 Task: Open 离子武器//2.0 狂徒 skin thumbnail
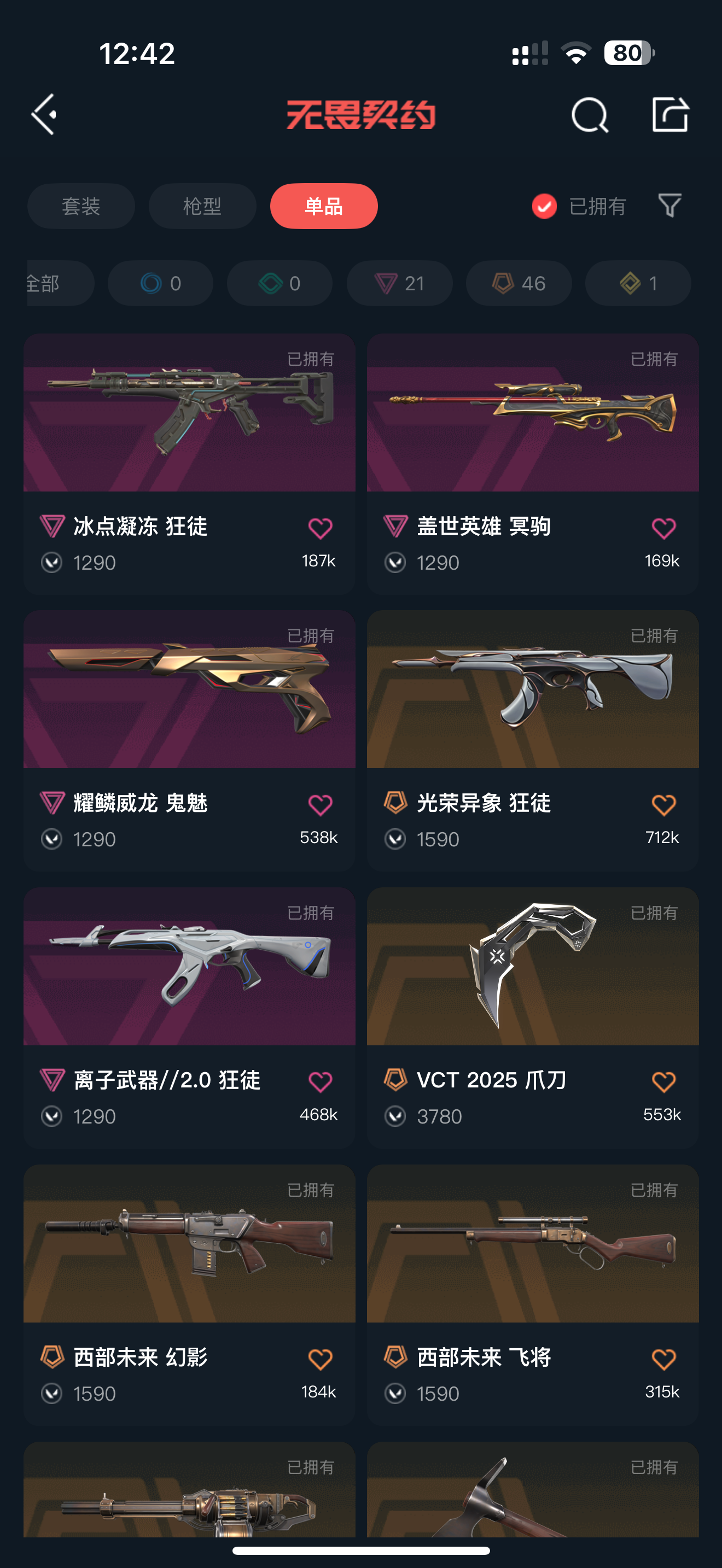pyautogui.click(x=189, y=966)
